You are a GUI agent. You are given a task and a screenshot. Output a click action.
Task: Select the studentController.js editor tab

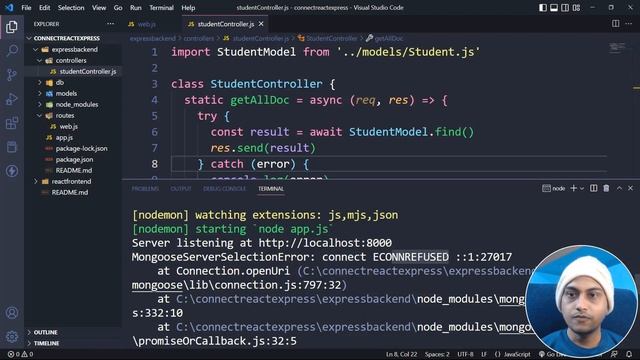tap(224, 24)
